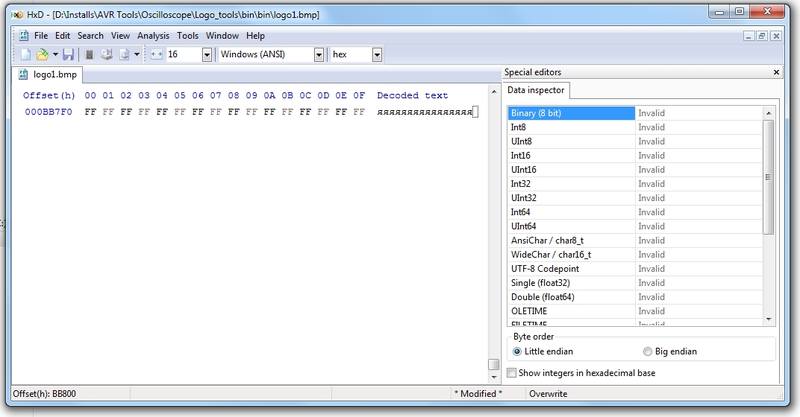Select the Data inspector tab

tap(539, 91)
